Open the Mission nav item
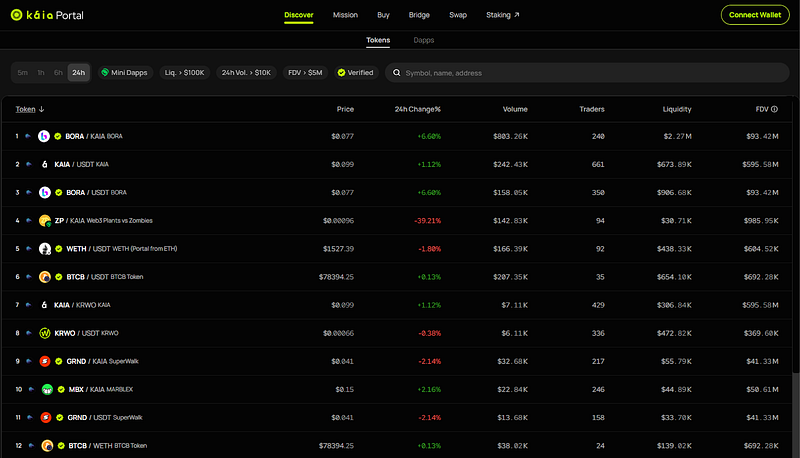 tap(345, 15)
